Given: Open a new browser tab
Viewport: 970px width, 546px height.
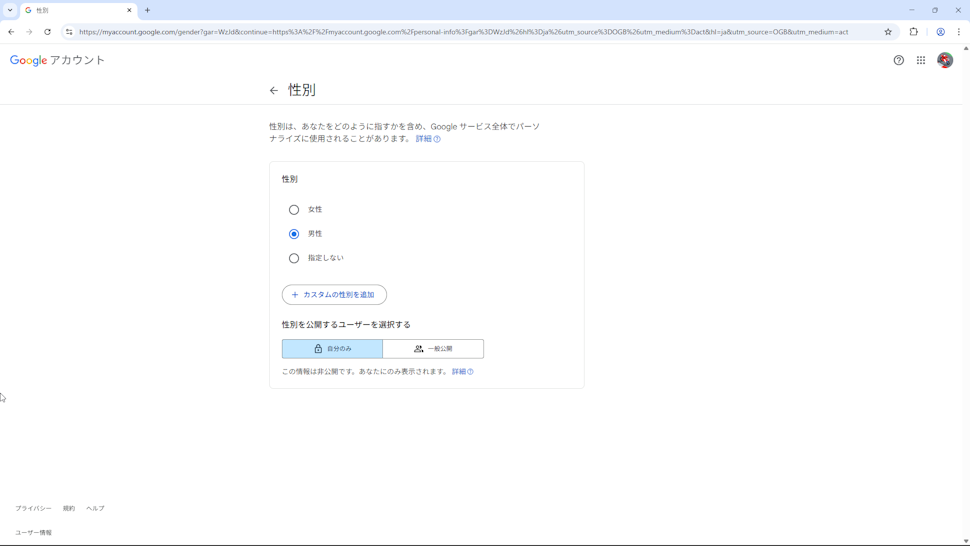Looking at the screenshot, I should pos(147,10).
